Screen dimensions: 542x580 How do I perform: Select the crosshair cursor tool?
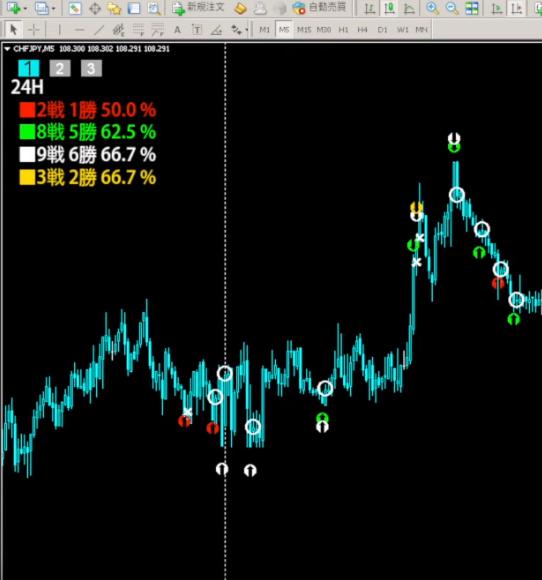pos(33,30)
